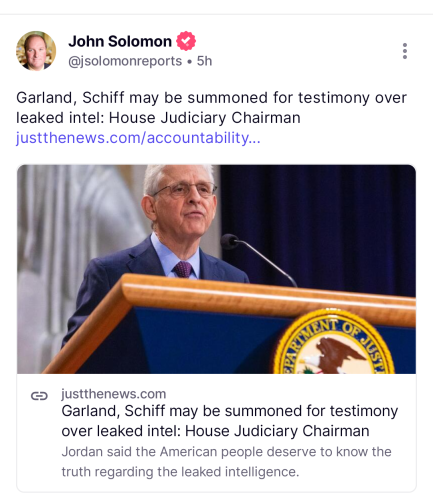Click the speaker's purple tie in photo
The image size is (433, 500).
[x=183, y=269]
